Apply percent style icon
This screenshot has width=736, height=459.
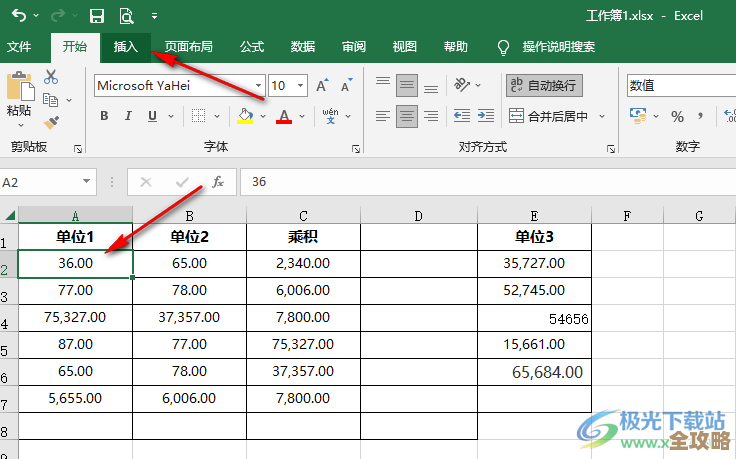click(x=677, y=116)
